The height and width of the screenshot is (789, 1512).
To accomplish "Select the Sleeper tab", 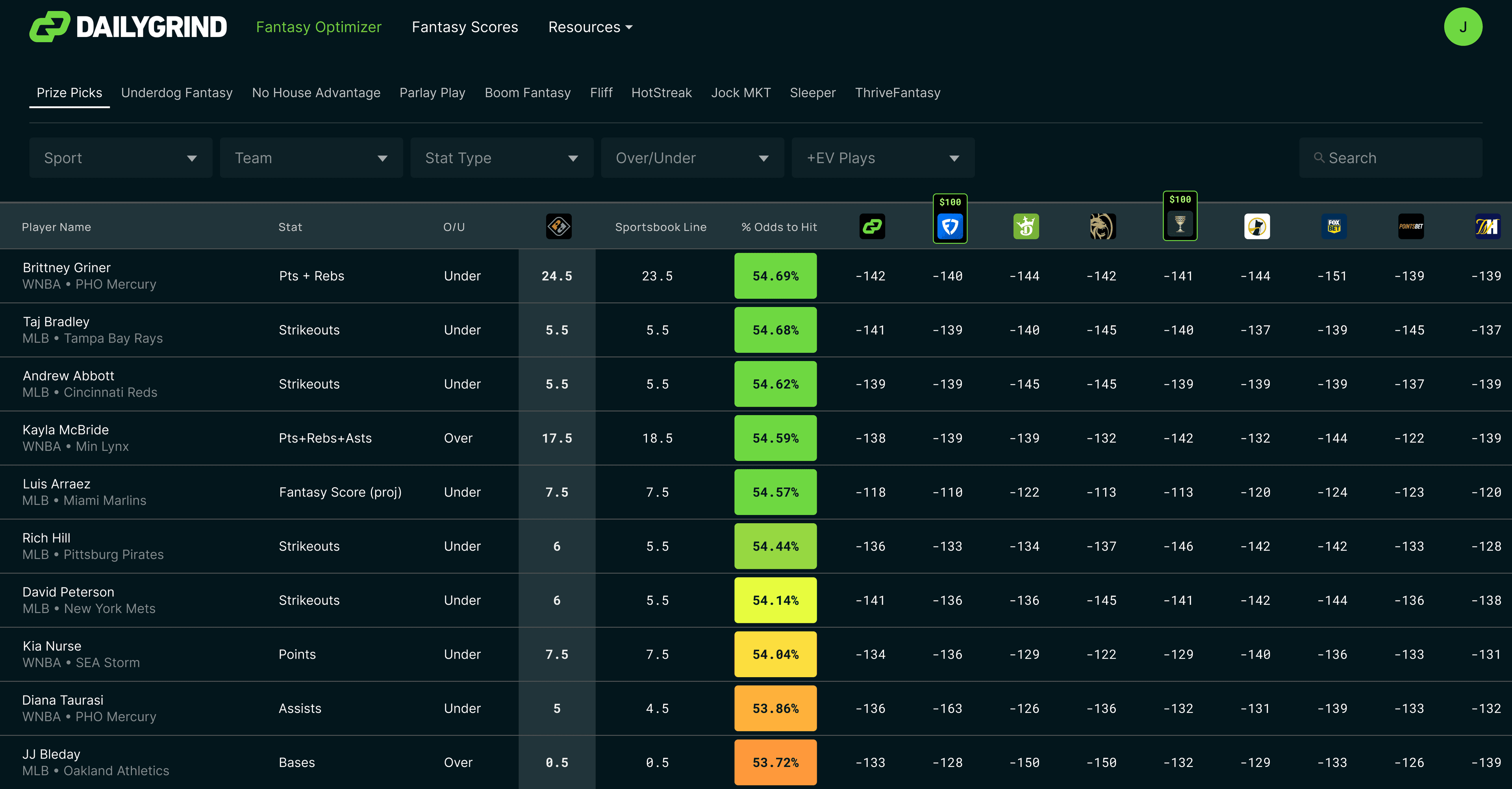I will 812,93.
